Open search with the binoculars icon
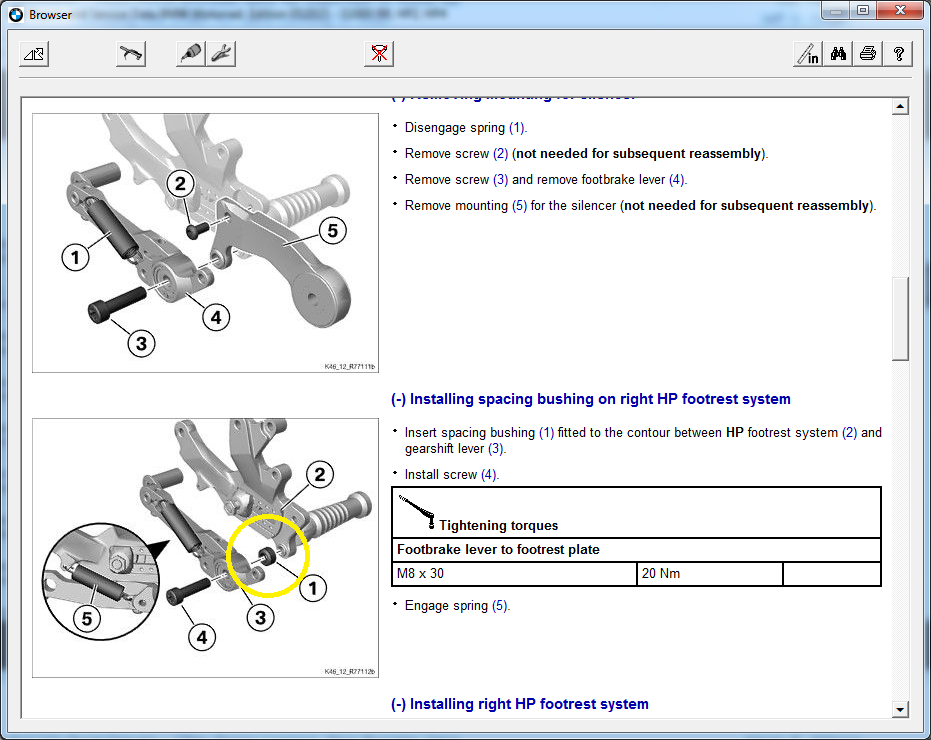Image resolution: width=931 pixels, height=740 pixels. point(839,54)
